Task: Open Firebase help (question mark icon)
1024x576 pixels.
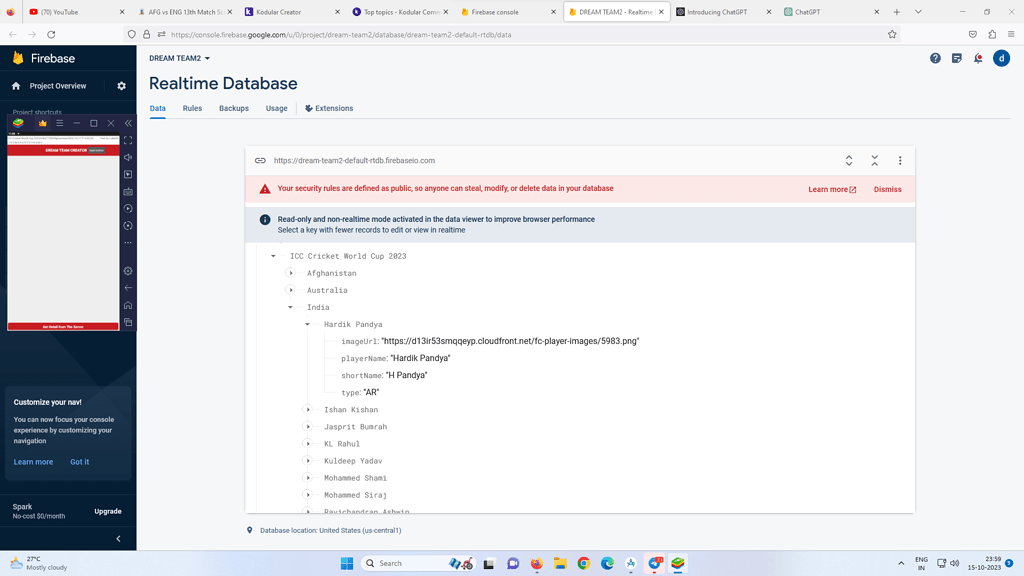Action: [x=935, y=58]
